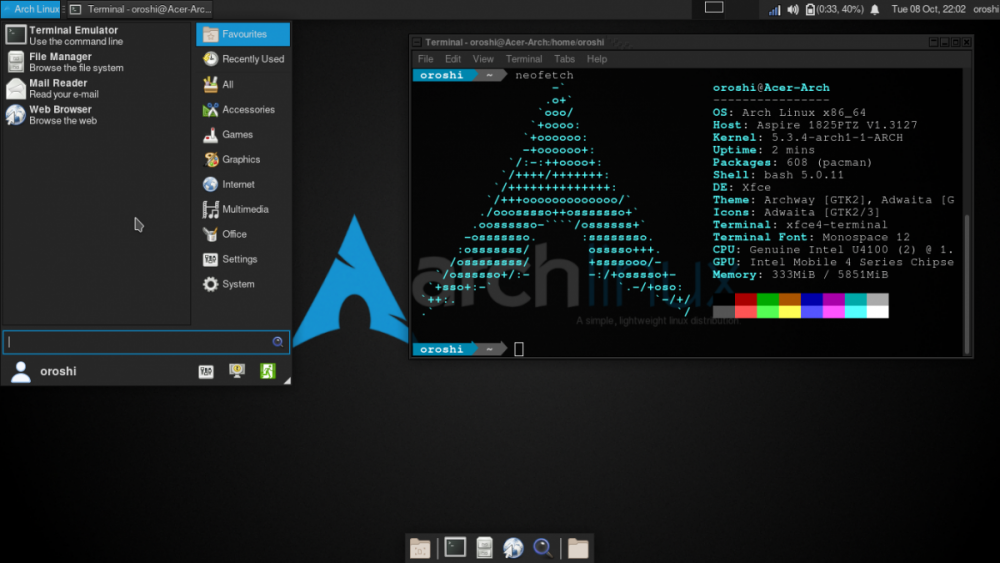Open the terminal View menu

[x=483, y=59]
